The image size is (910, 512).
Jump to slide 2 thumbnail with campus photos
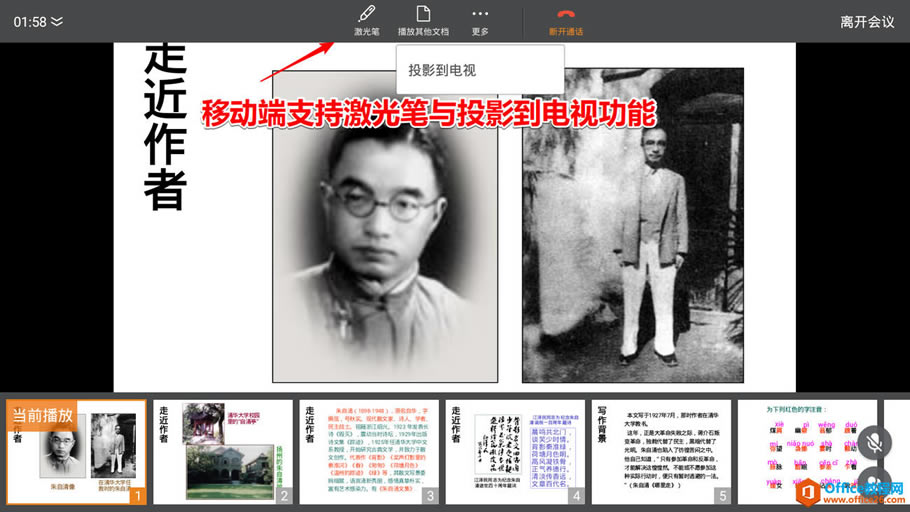coord(223,452)
